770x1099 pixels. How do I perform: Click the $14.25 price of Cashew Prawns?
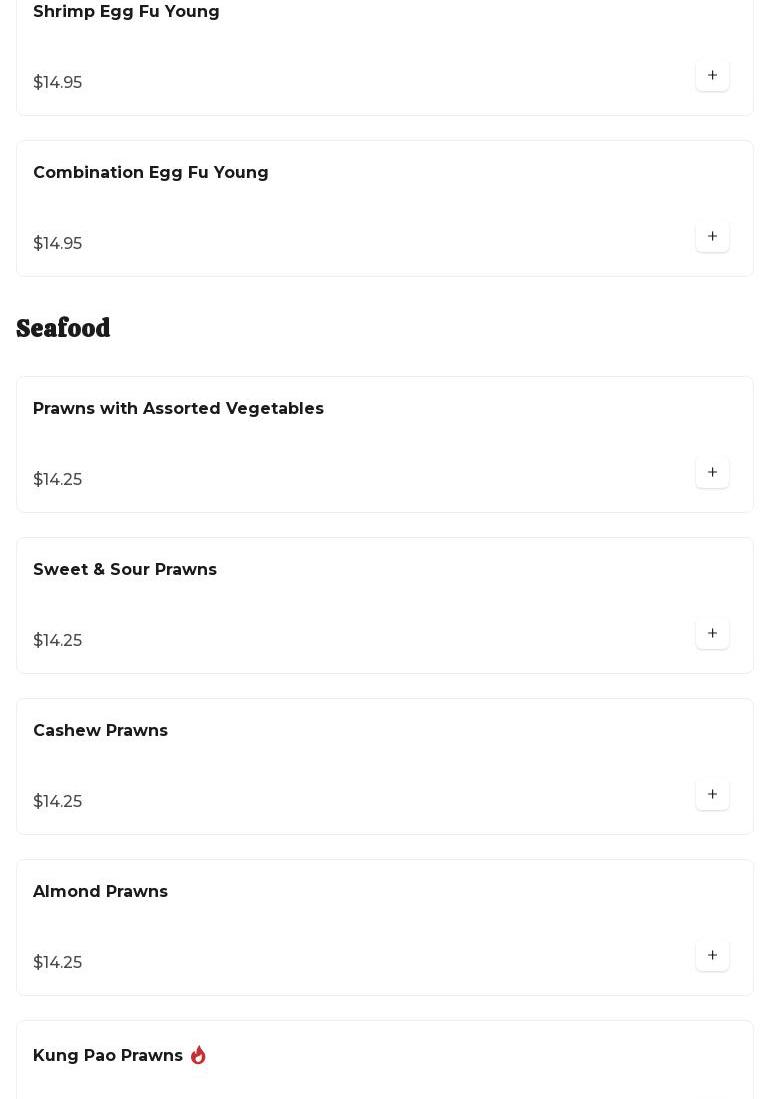[x=58, y=802]
